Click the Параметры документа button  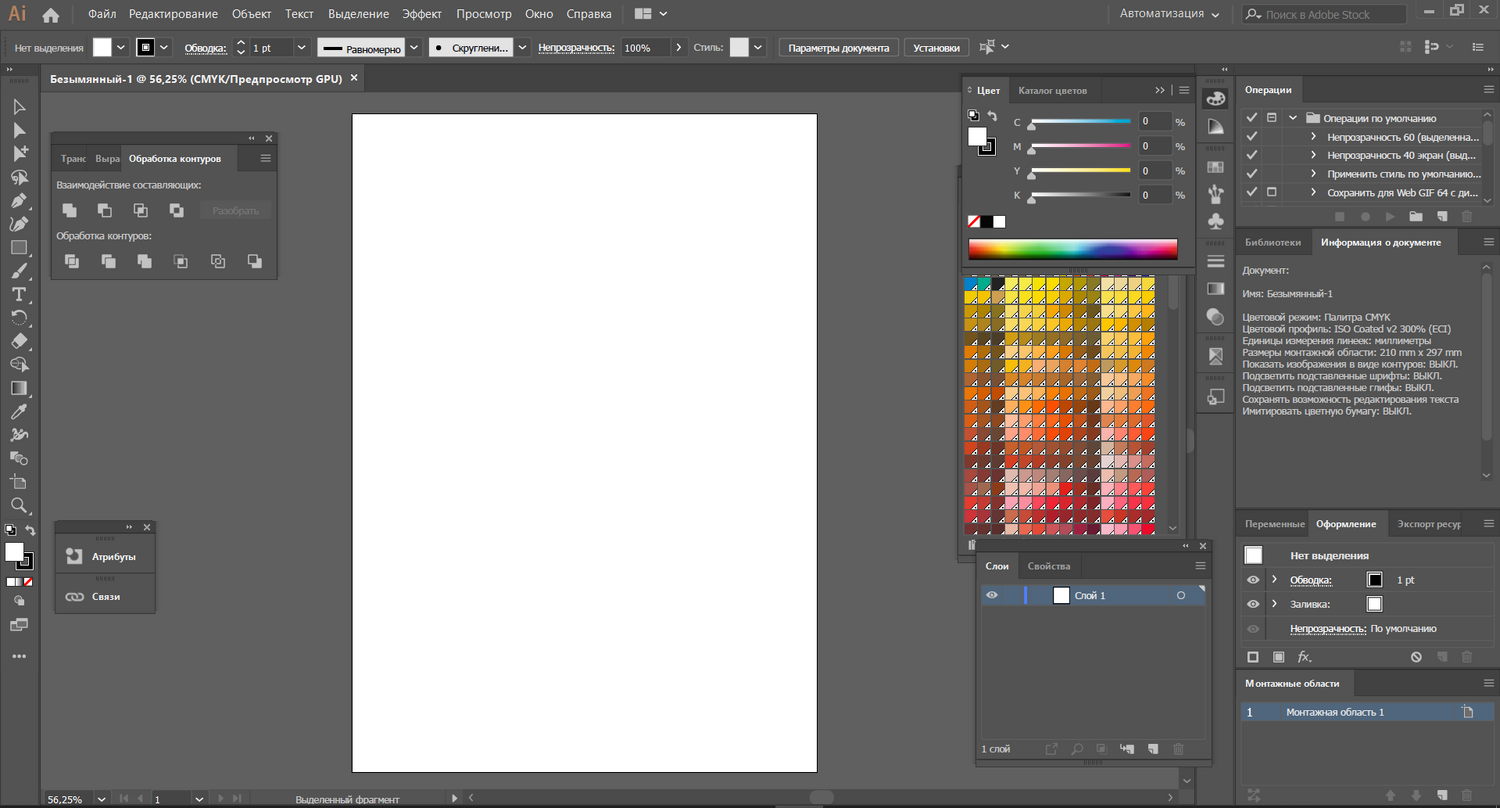click(838, 48)
